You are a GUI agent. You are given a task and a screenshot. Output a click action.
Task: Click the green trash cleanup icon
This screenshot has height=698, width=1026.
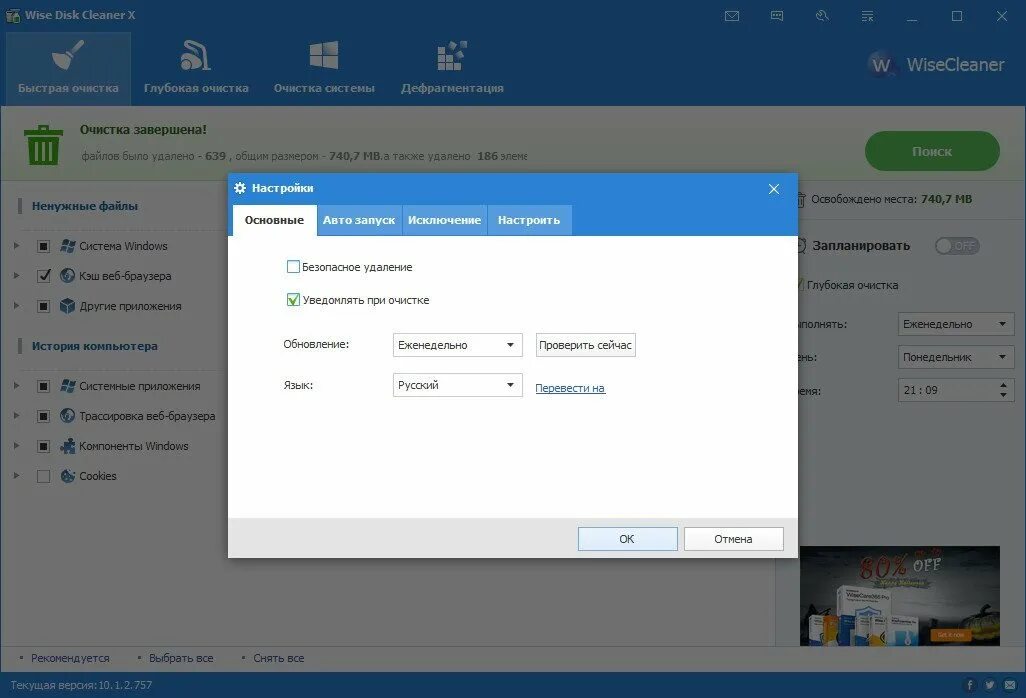(x=41, y=146)
